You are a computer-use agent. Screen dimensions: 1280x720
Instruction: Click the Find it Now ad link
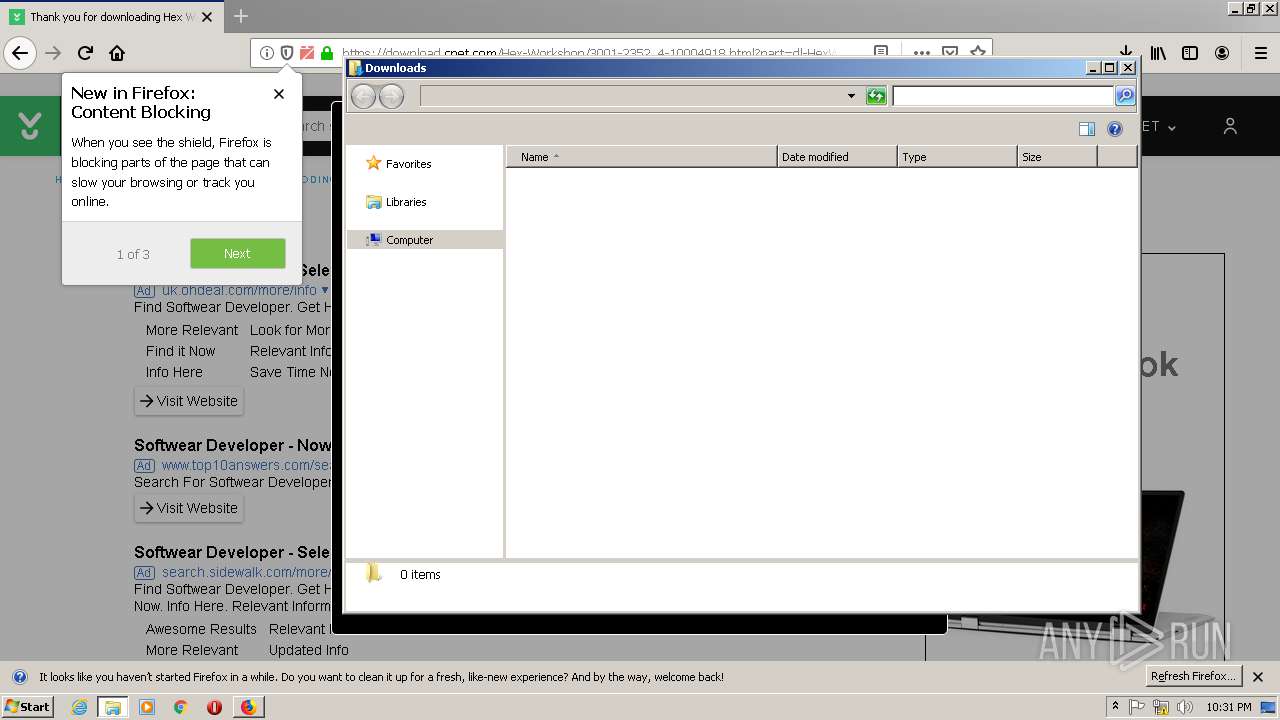pos(180,351)
